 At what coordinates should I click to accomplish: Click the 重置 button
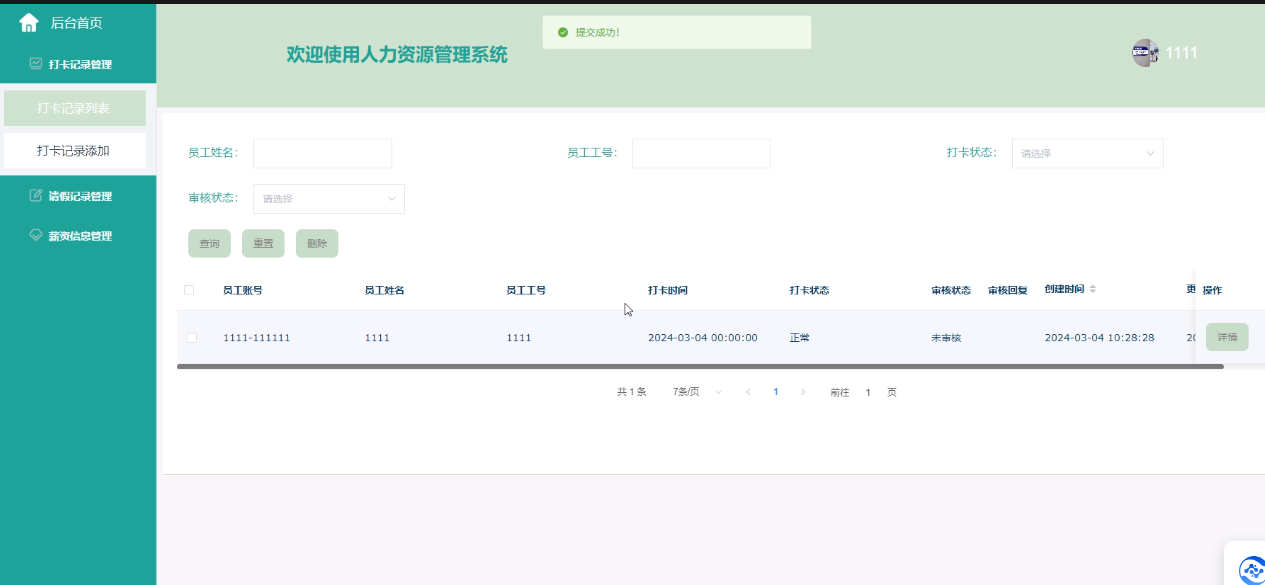[x=263, y=243]
